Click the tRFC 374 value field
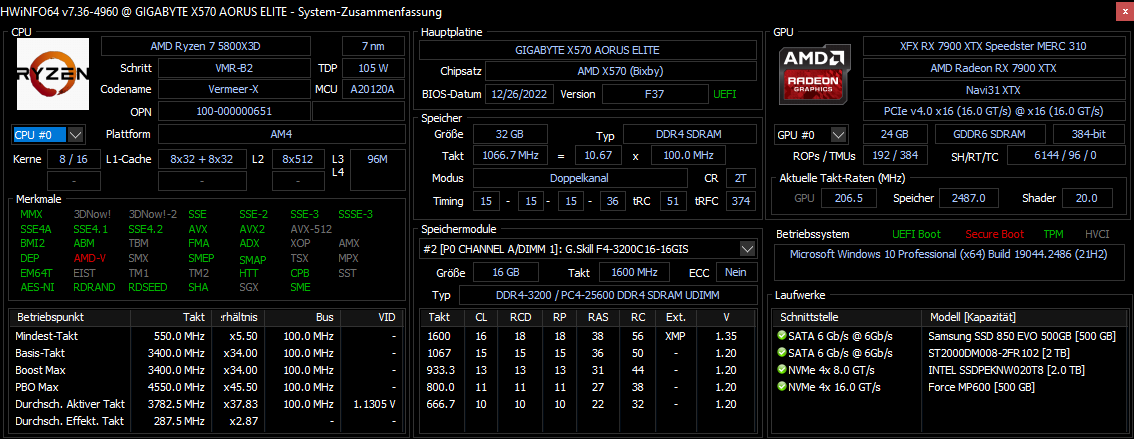Viewport: 1134px width, 439px height. coord(739,200)
